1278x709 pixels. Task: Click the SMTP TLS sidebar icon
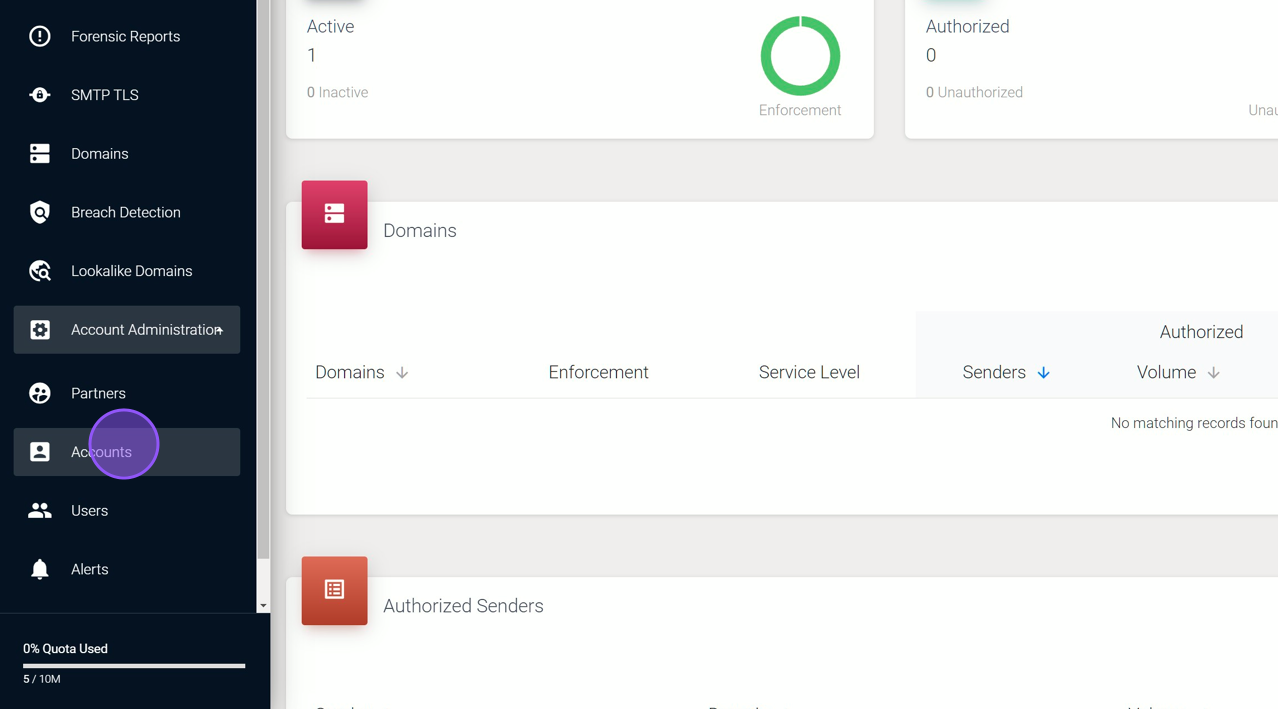tap(39, 94)
